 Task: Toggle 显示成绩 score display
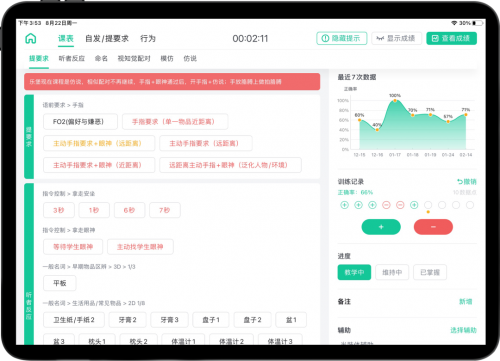click(x=397, y=38)
